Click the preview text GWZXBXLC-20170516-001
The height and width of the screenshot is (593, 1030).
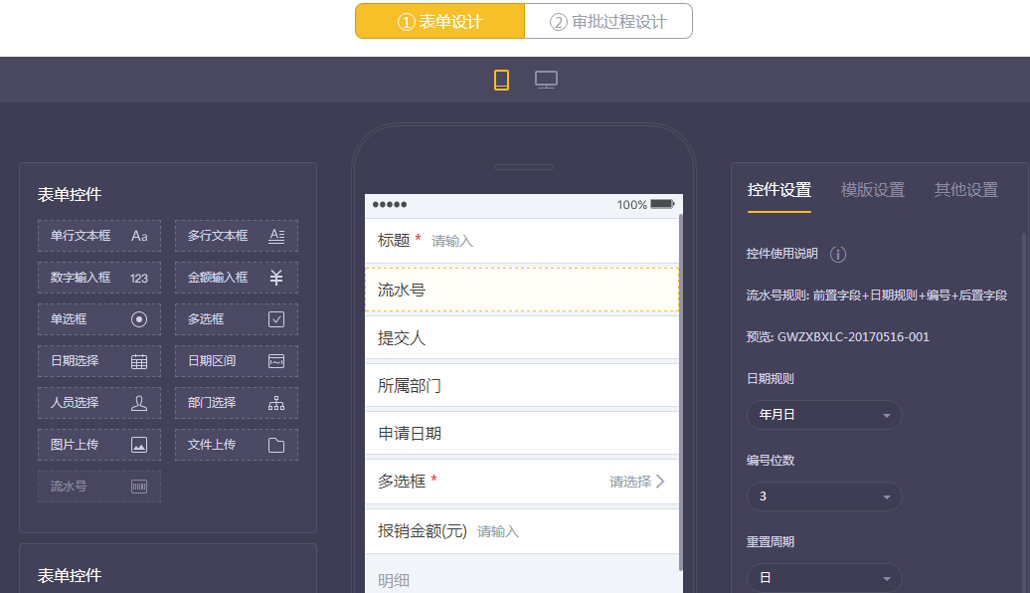853,337
